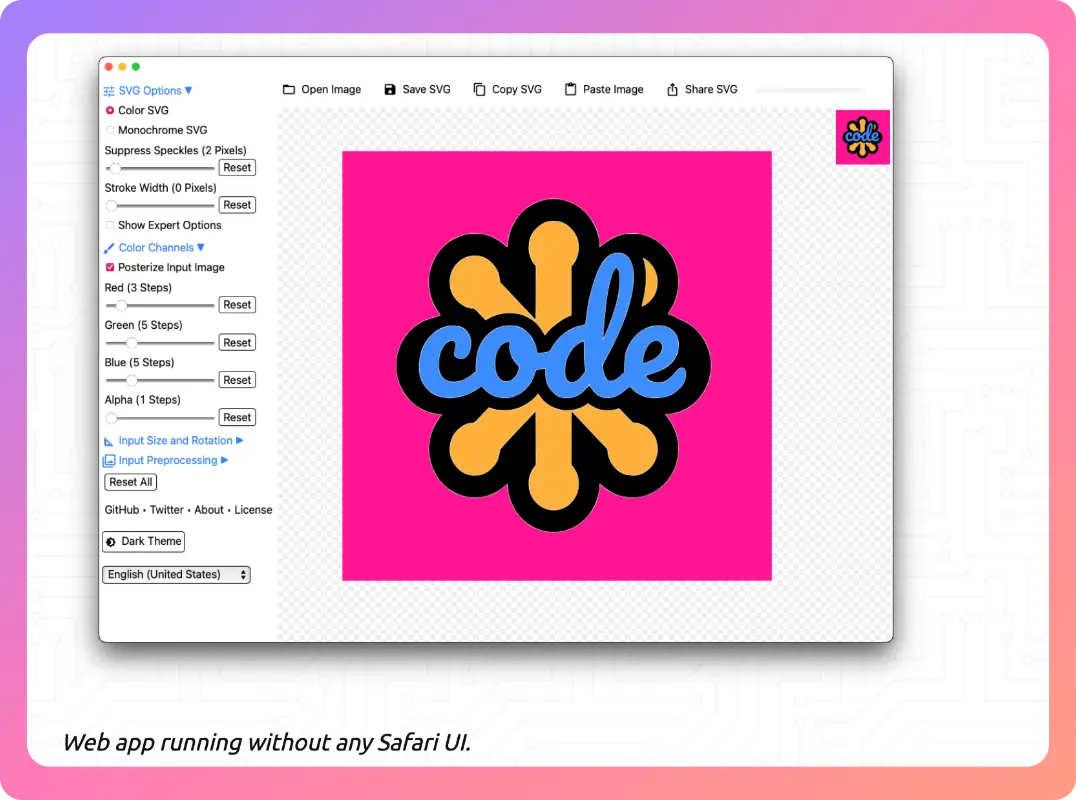This screenshot has height=800, width=1076.
Task: Open the English (United States) language dropdown
Action: tap(176, 575)
